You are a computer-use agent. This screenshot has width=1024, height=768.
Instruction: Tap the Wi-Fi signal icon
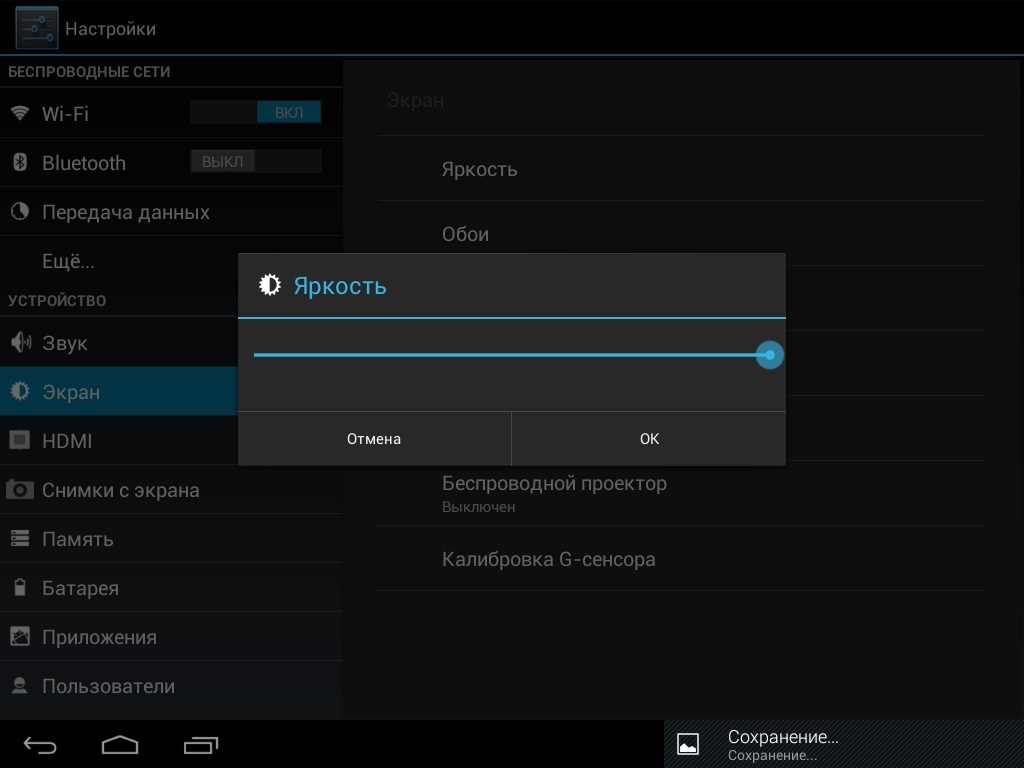pos(20,113)
